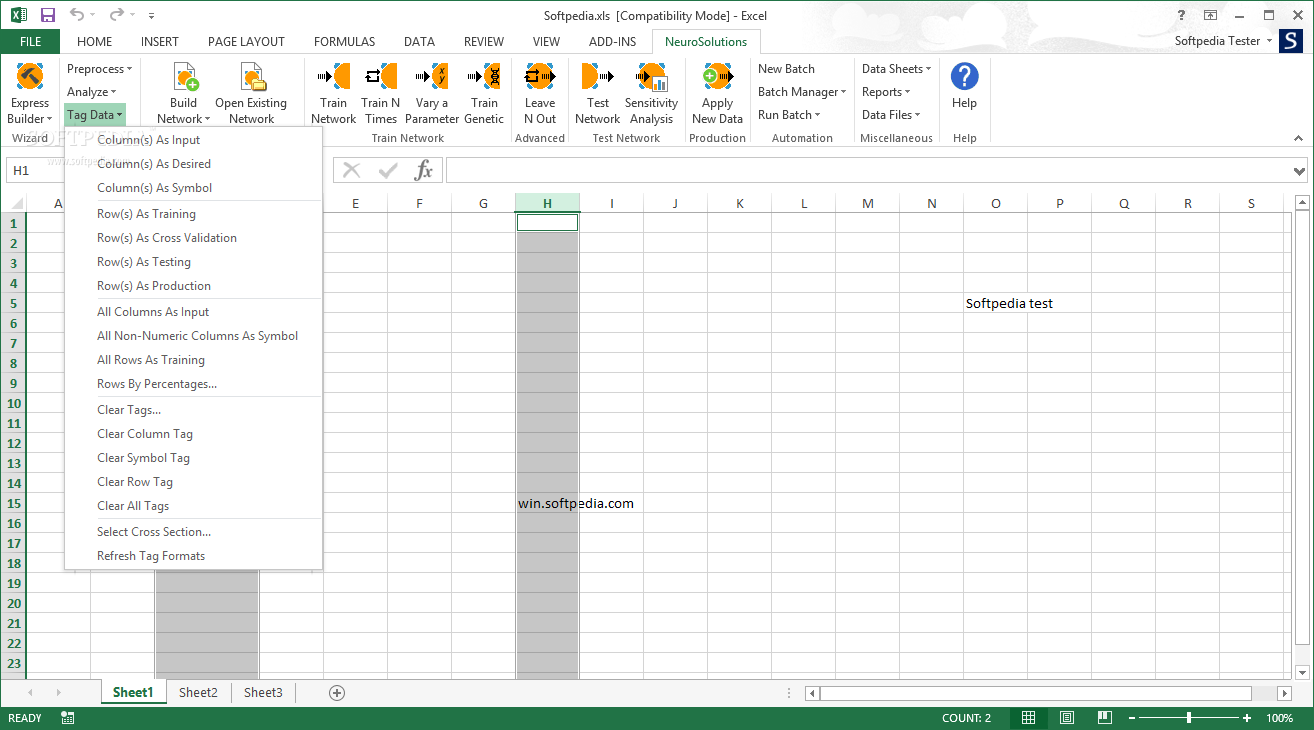Image resolution: width=1314 pixels, height=730 pixels.
Task: Expand the Data Sheets dropdown
Action: tap(896, 69)
